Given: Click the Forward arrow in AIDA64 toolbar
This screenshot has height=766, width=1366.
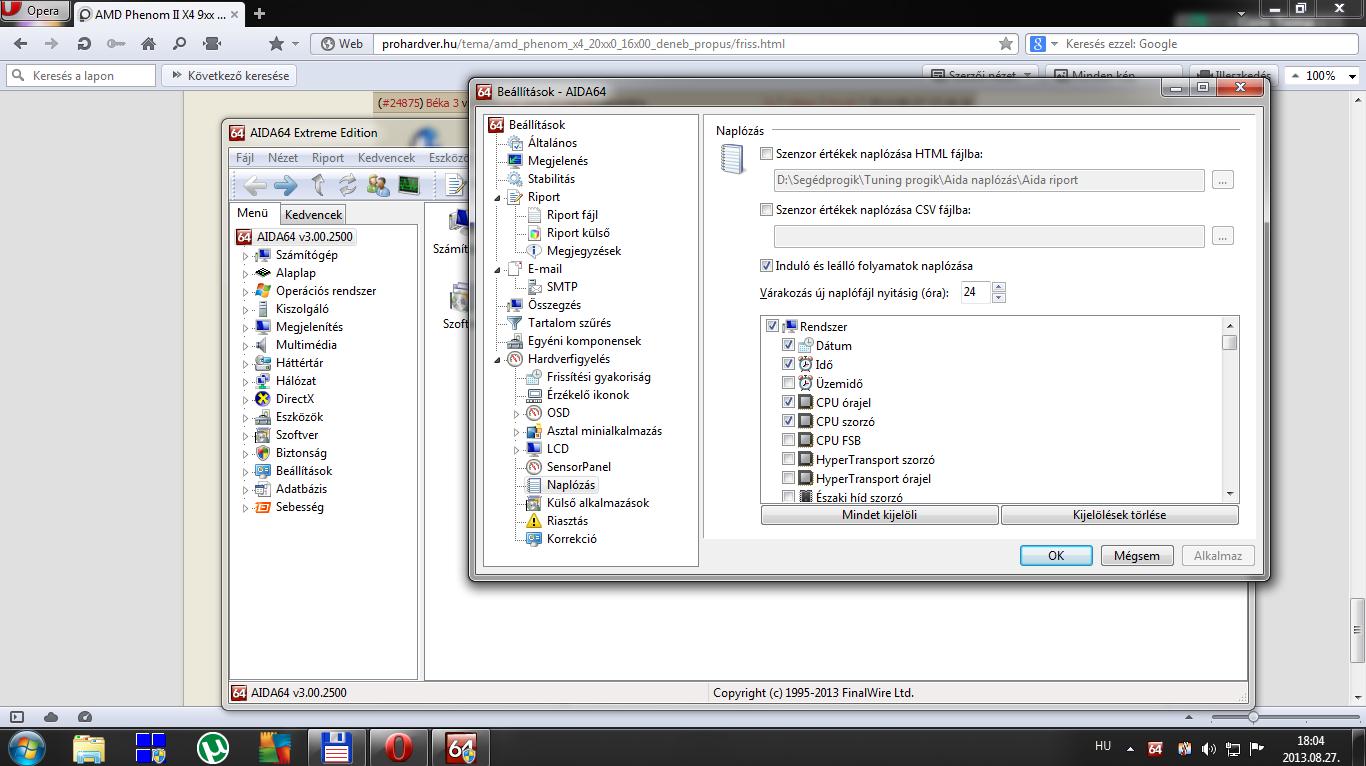Looking at the screenshot, I should (286, 185).
